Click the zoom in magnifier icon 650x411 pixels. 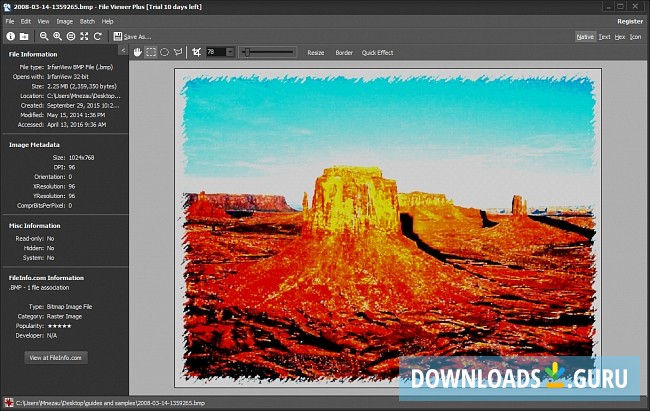tap(57, 36)
